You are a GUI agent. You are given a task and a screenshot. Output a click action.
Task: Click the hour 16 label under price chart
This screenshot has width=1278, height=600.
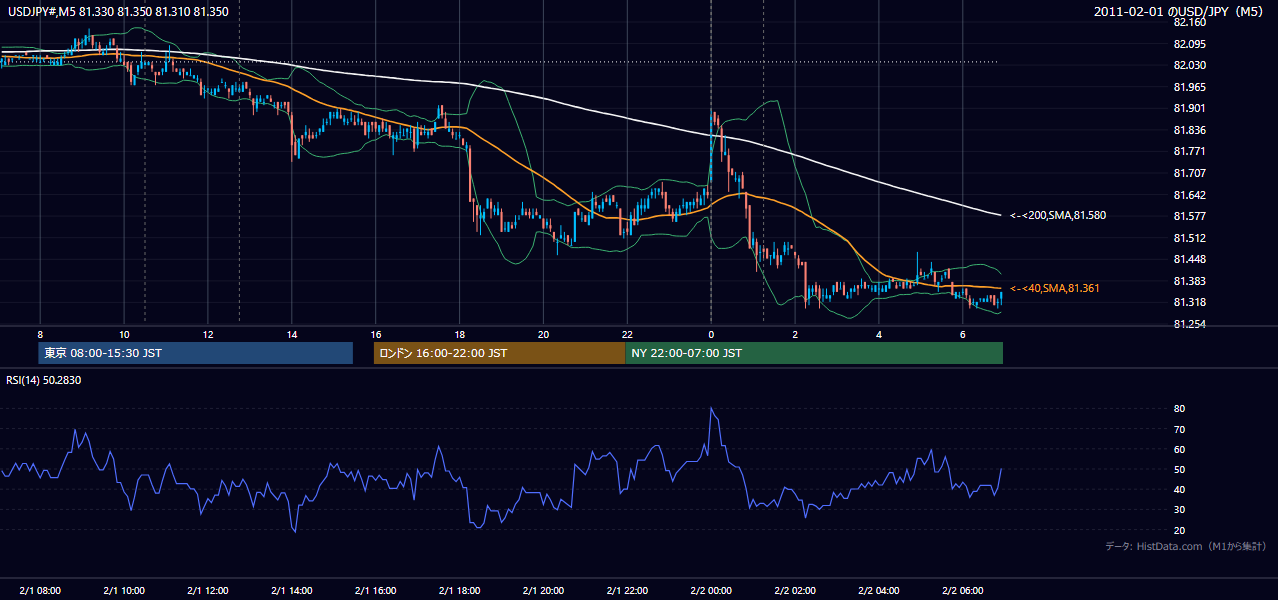tap(375, 334)
